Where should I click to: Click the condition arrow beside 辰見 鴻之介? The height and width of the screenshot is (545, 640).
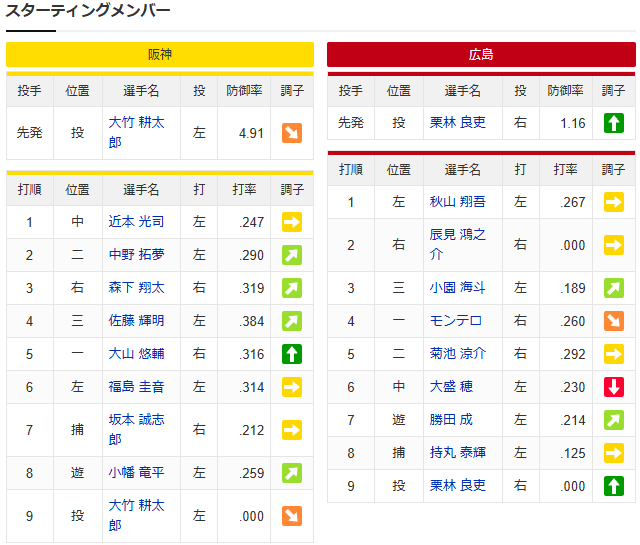[x=614, y=245]
